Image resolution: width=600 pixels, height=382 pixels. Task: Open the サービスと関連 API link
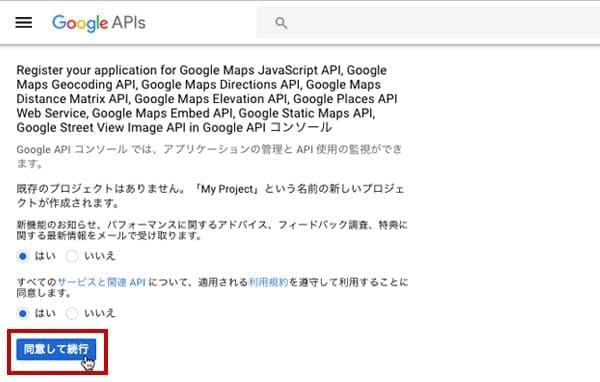(x=101, y=282)
